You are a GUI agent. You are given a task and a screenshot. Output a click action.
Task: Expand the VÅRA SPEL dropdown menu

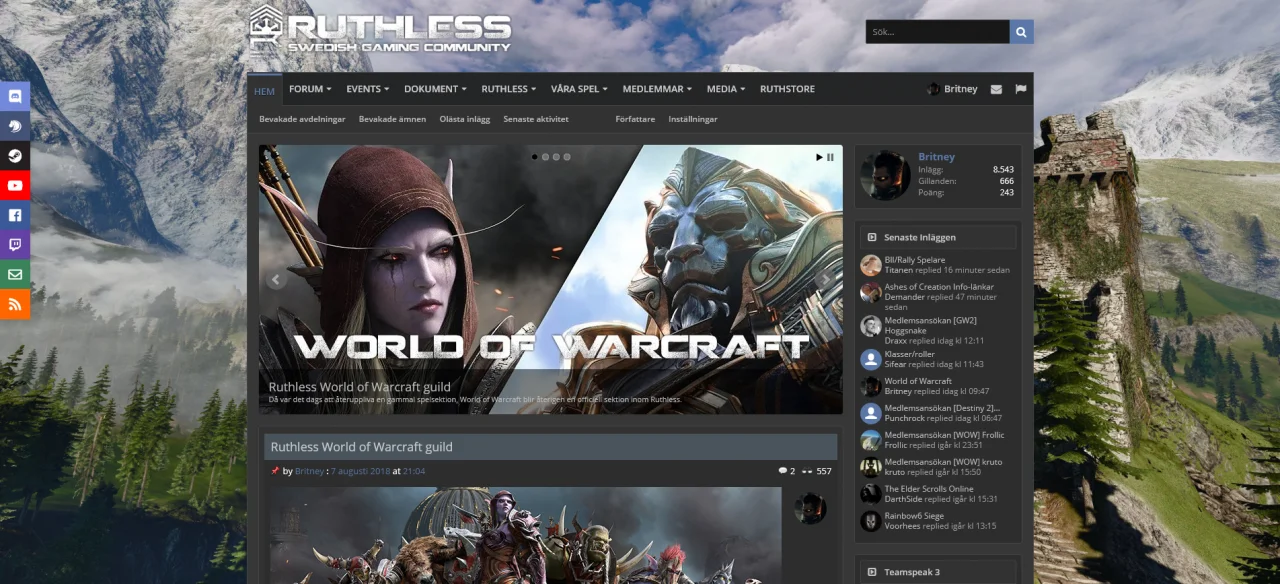(579, 89)
